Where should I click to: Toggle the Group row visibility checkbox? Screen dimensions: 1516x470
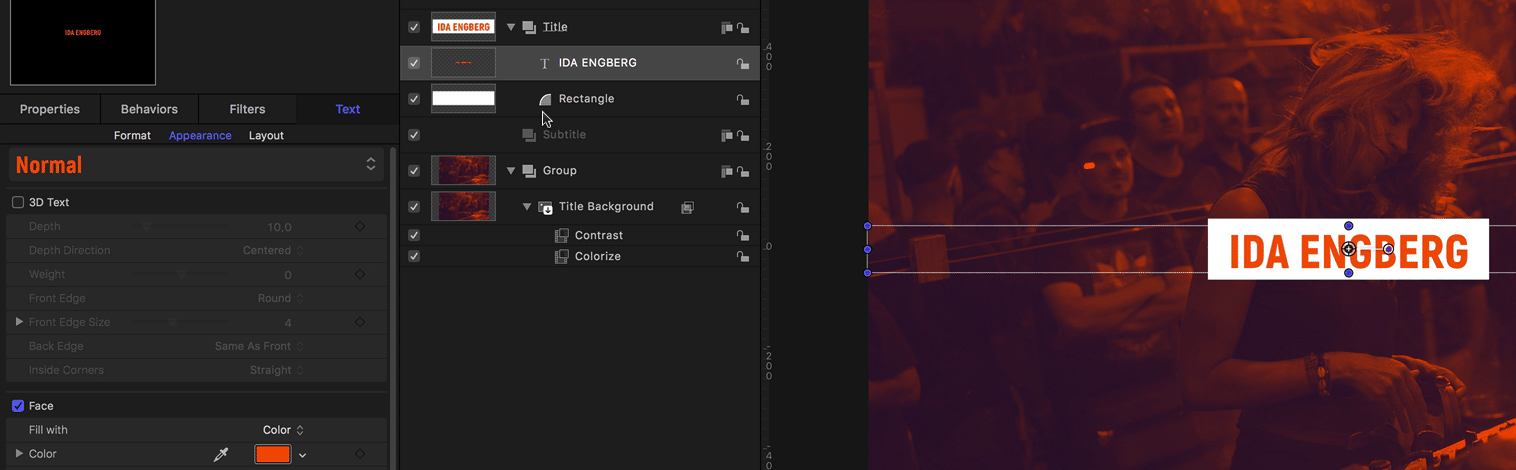pyautogui.click(x=414, y=171)
